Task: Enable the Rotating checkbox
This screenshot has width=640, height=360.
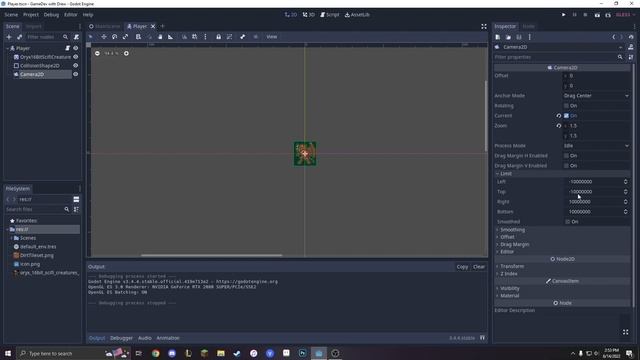Action: (x=566, y=106)
